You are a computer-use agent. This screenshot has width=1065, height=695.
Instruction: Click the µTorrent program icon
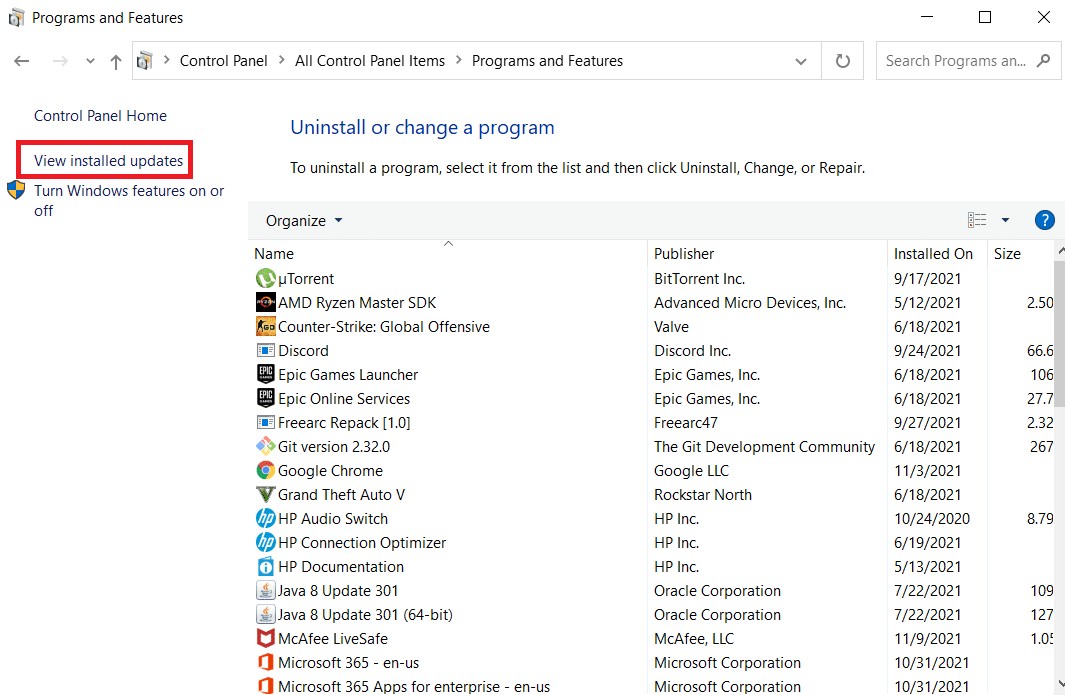[x=266, y=279]
